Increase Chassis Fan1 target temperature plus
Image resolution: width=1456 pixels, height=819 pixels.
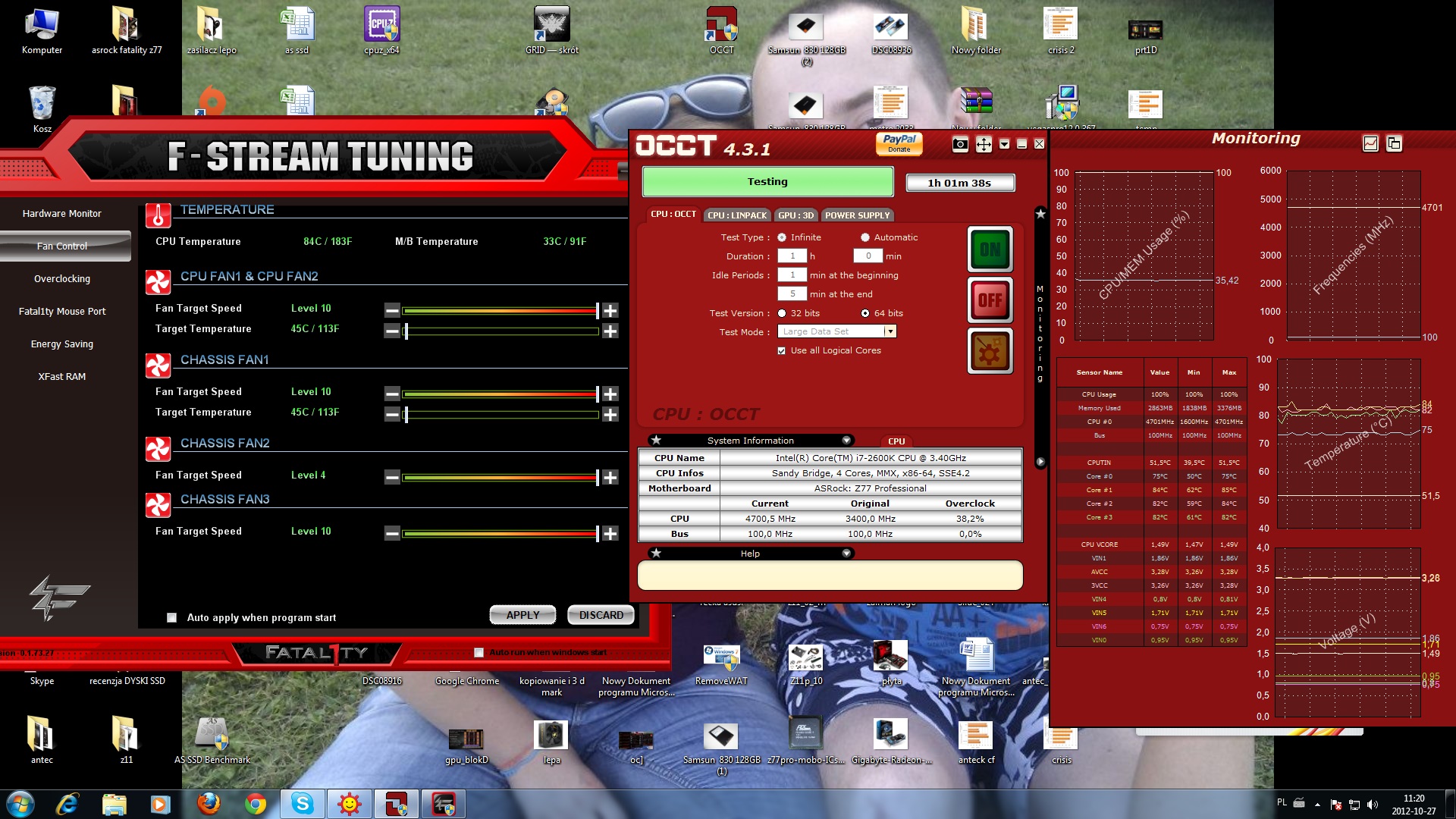(610, 414)
